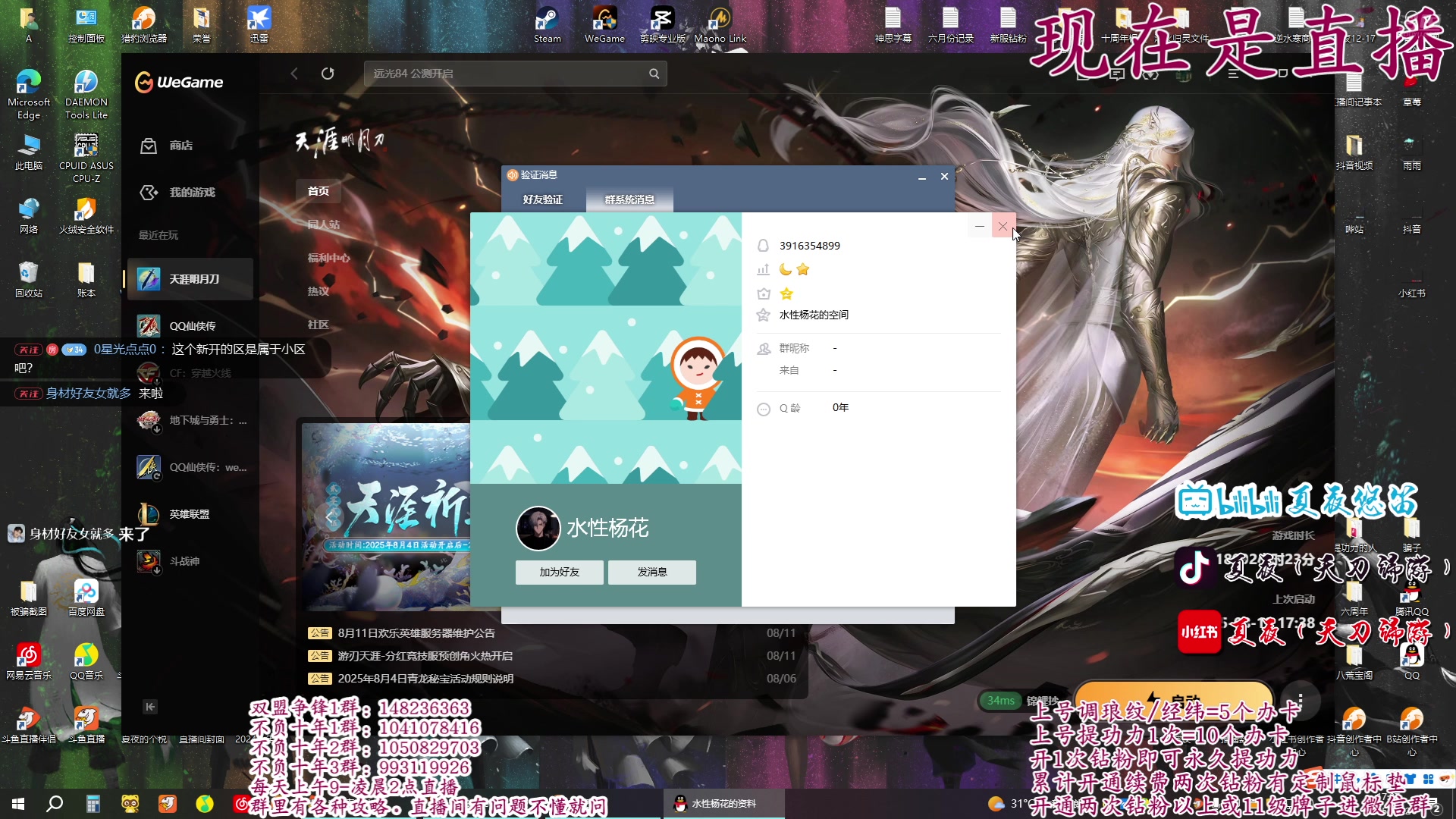
Task: Click the taskbar search icon
Action: point(55,804)
